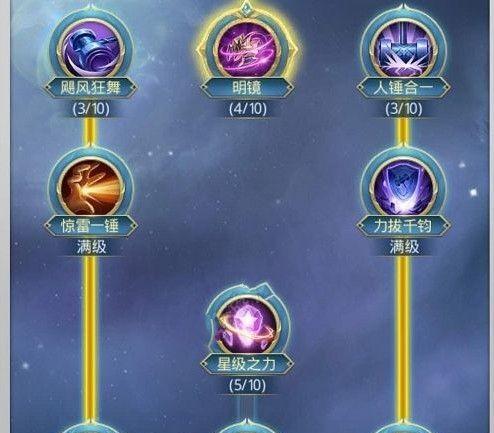This screenshot has width=494, height=433.
Task: Click the 力拔千钧 name plate
Action: point(403,226)
